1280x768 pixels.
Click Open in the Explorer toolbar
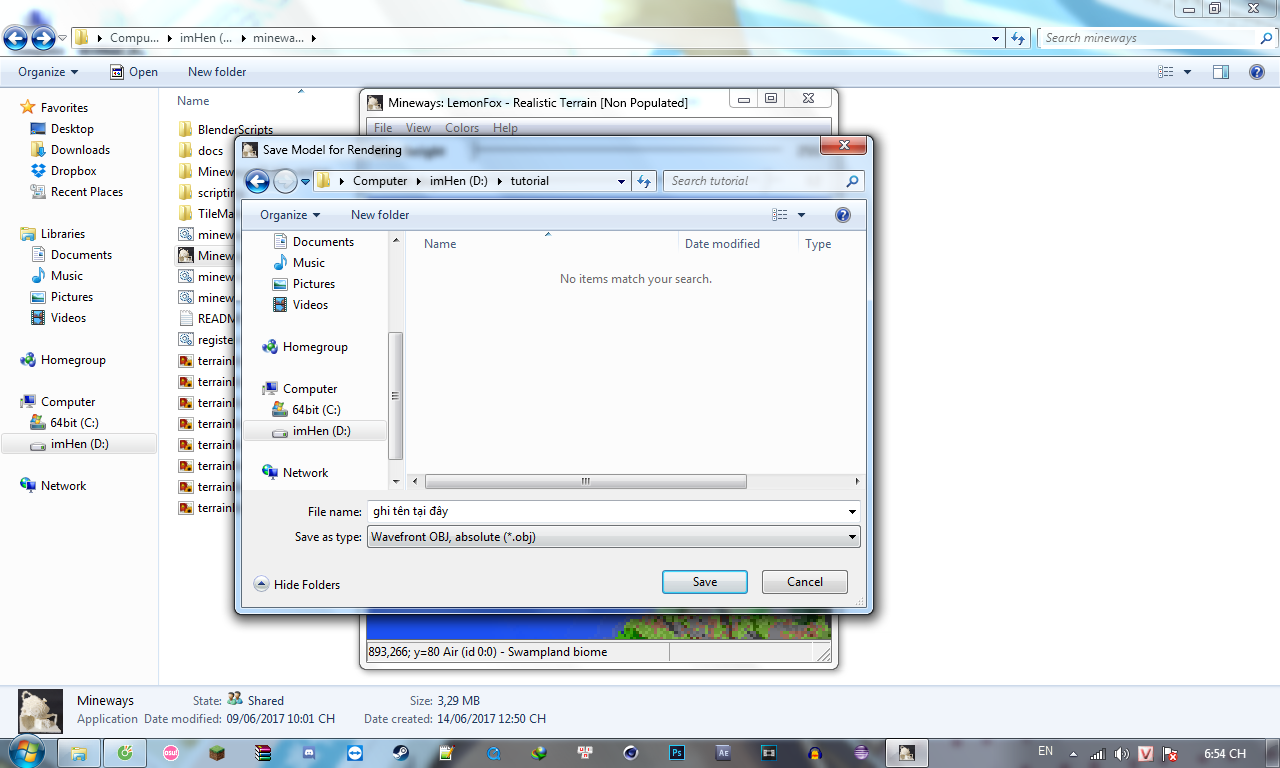click(134, 72)
